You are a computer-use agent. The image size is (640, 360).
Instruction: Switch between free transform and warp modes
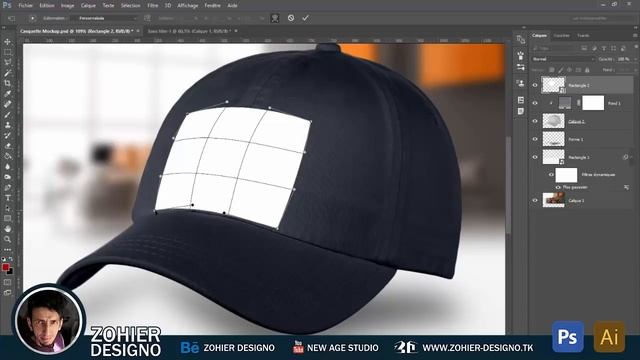coord(275,18)
